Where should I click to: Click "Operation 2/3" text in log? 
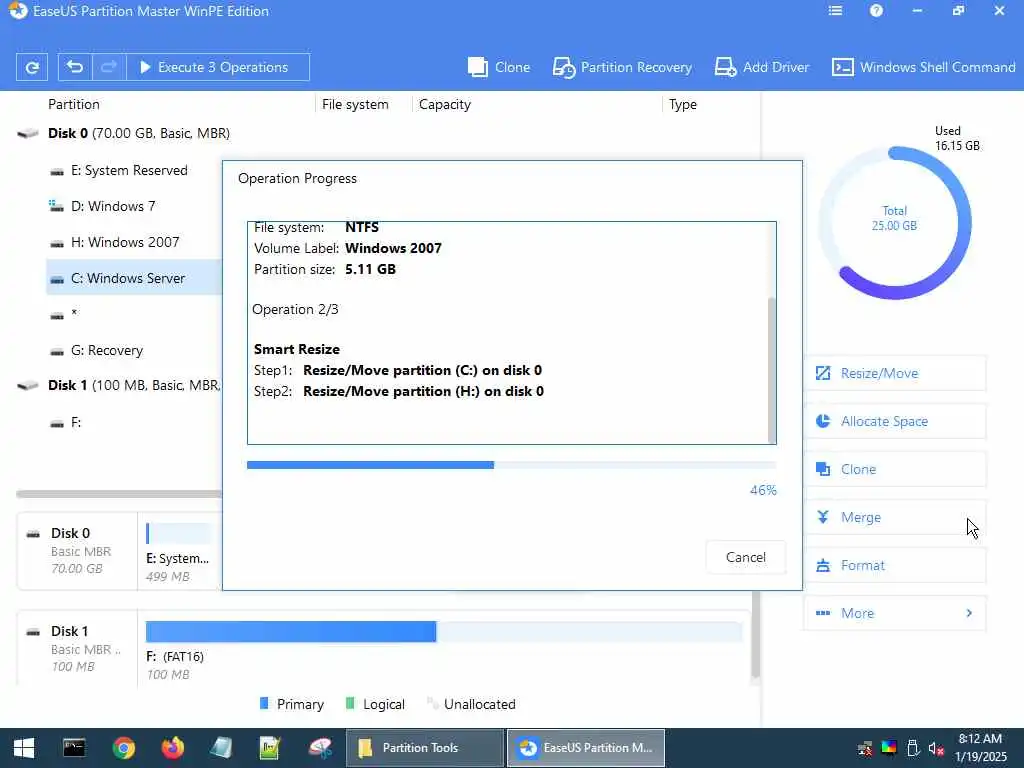(295, 310)
